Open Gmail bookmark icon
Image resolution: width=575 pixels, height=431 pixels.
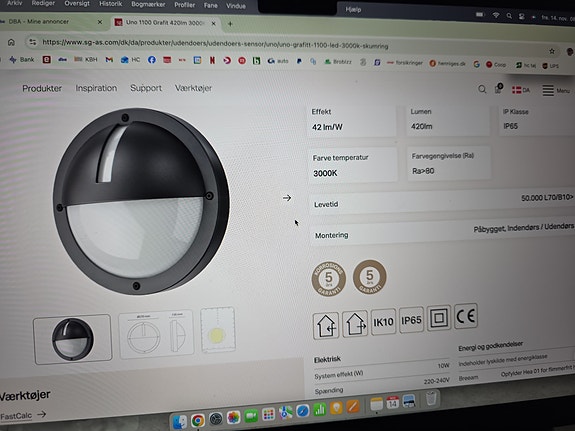click(109, 59)
